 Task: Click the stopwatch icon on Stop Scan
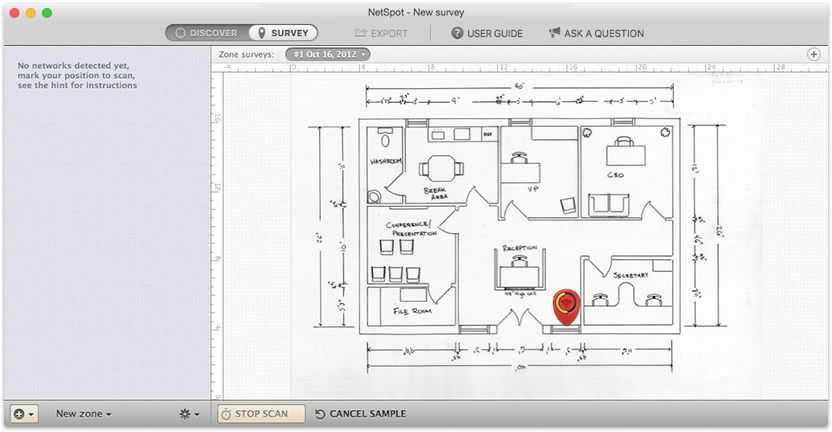pyautogui.click(x=226, y=413)
